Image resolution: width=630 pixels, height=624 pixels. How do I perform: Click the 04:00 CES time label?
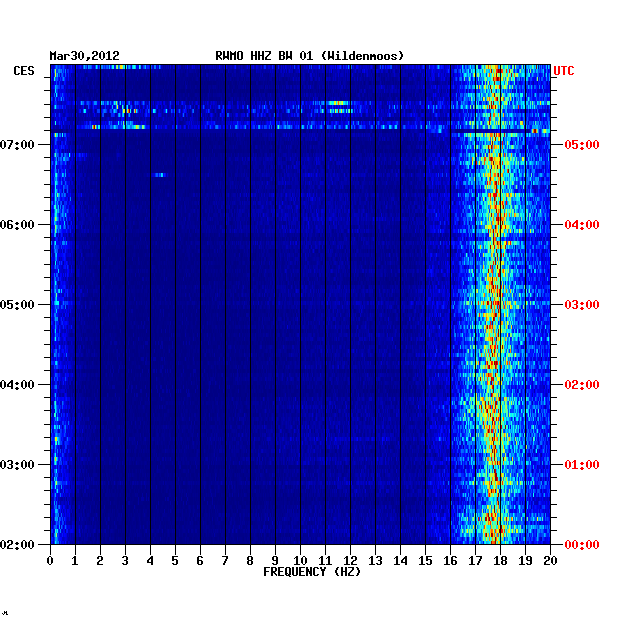point(17,385)
